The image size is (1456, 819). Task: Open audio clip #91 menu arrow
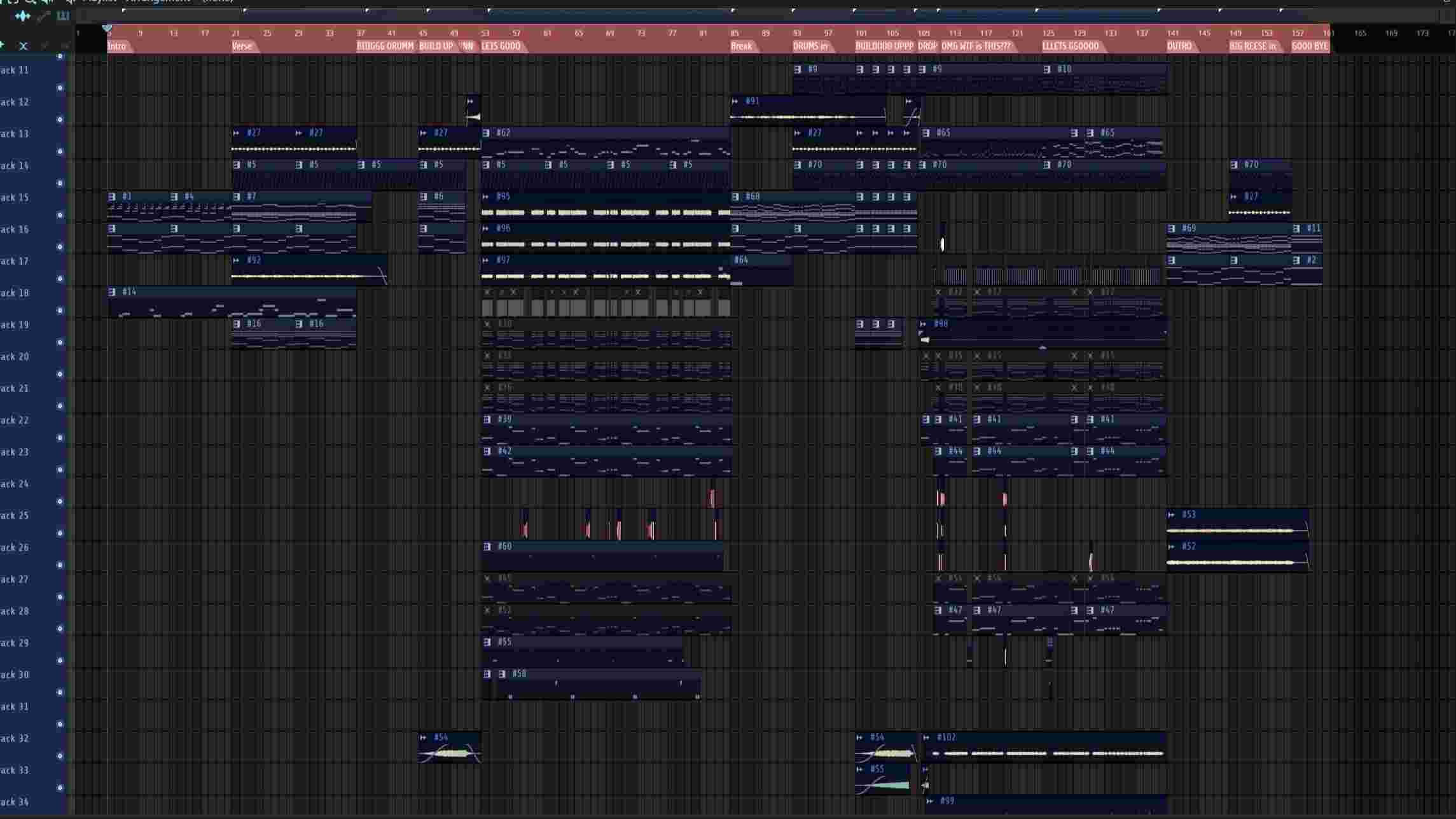(x=735, y=101)
